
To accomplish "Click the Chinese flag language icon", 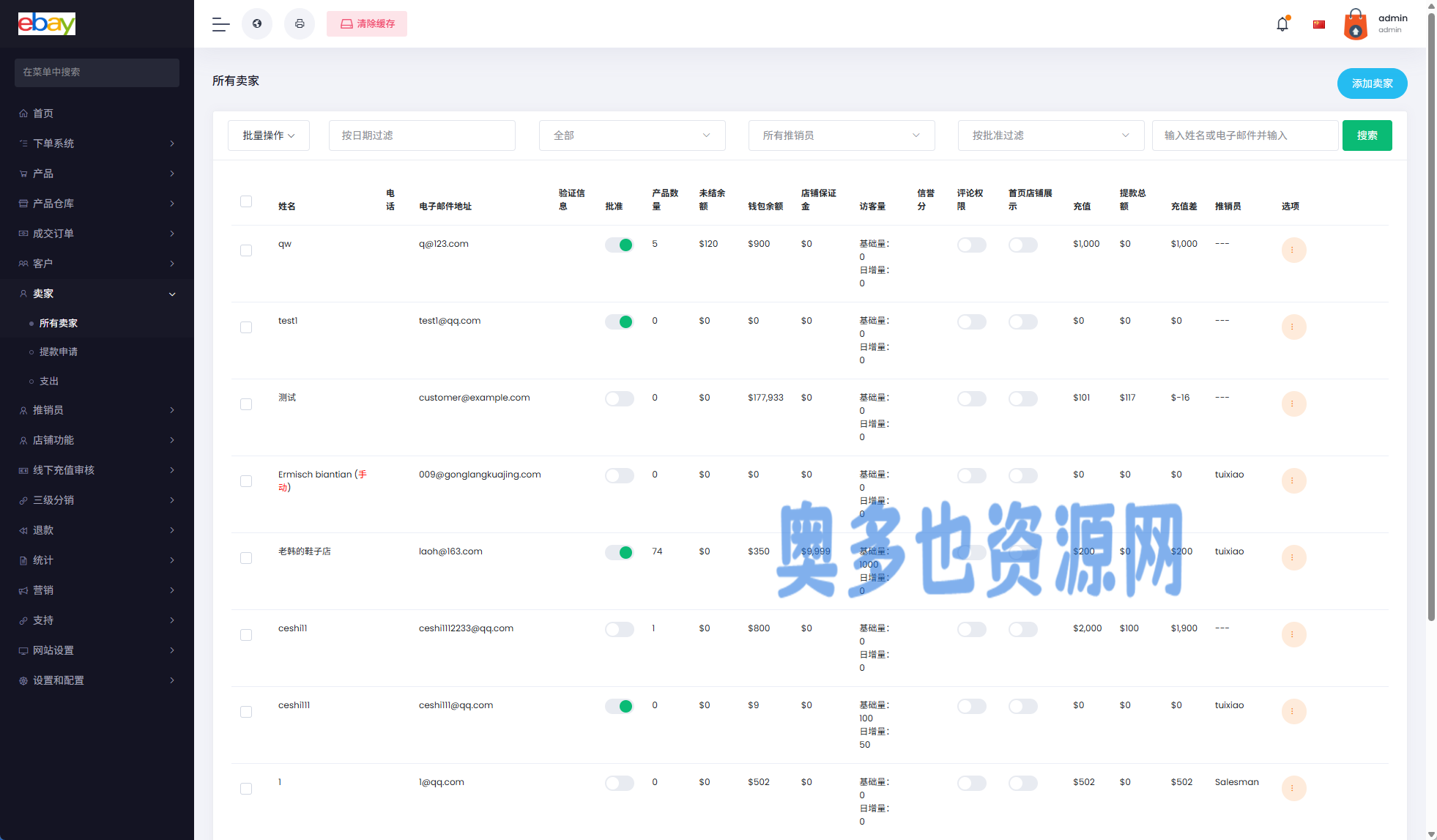I will (1319, 24).
